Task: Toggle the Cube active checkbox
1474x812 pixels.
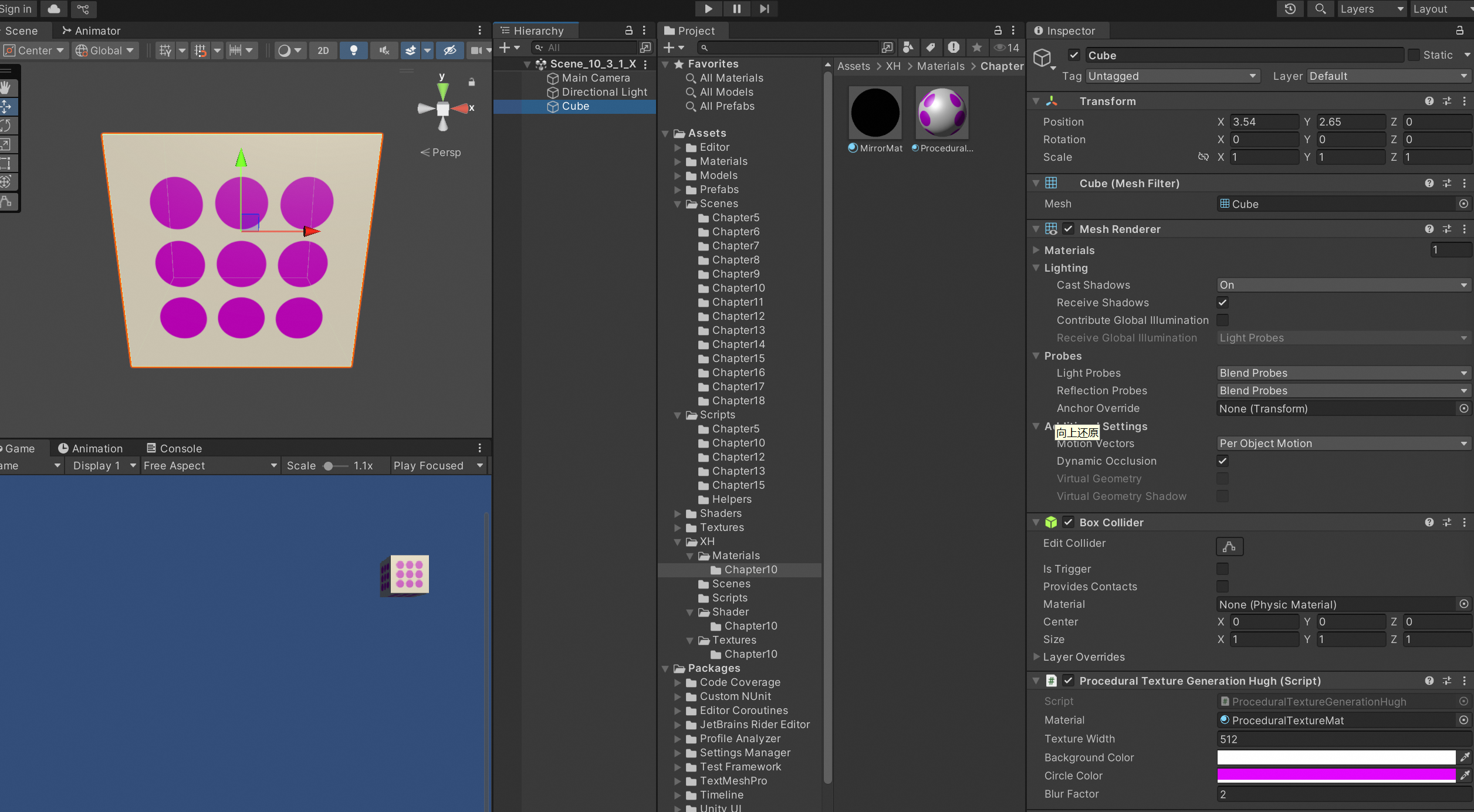Action: 1074,55
